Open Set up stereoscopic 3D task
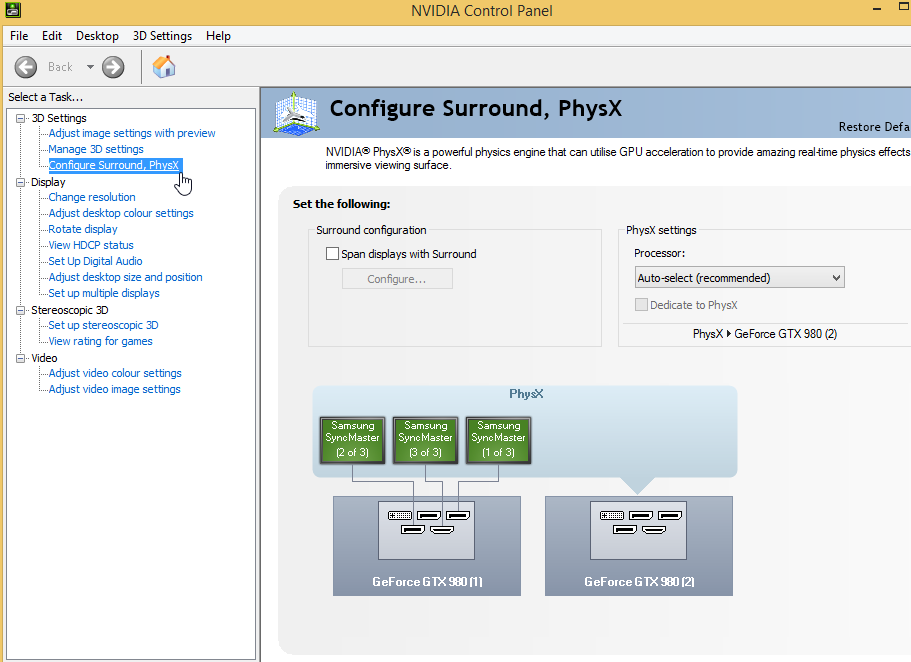Viewport: 911px width, 662px height. (103, 325)
